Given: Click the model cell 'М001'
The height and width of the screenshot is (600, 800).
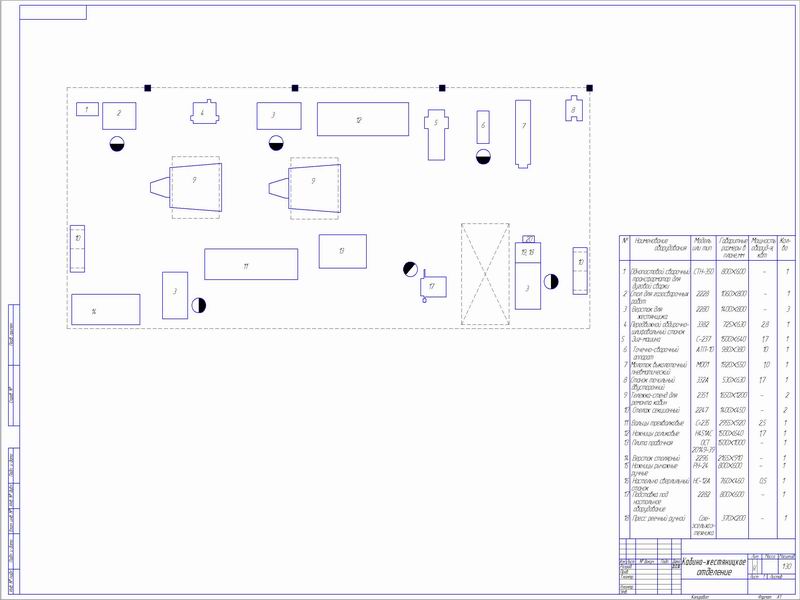Looking at the screenshot, I should [x=703, y=365].
